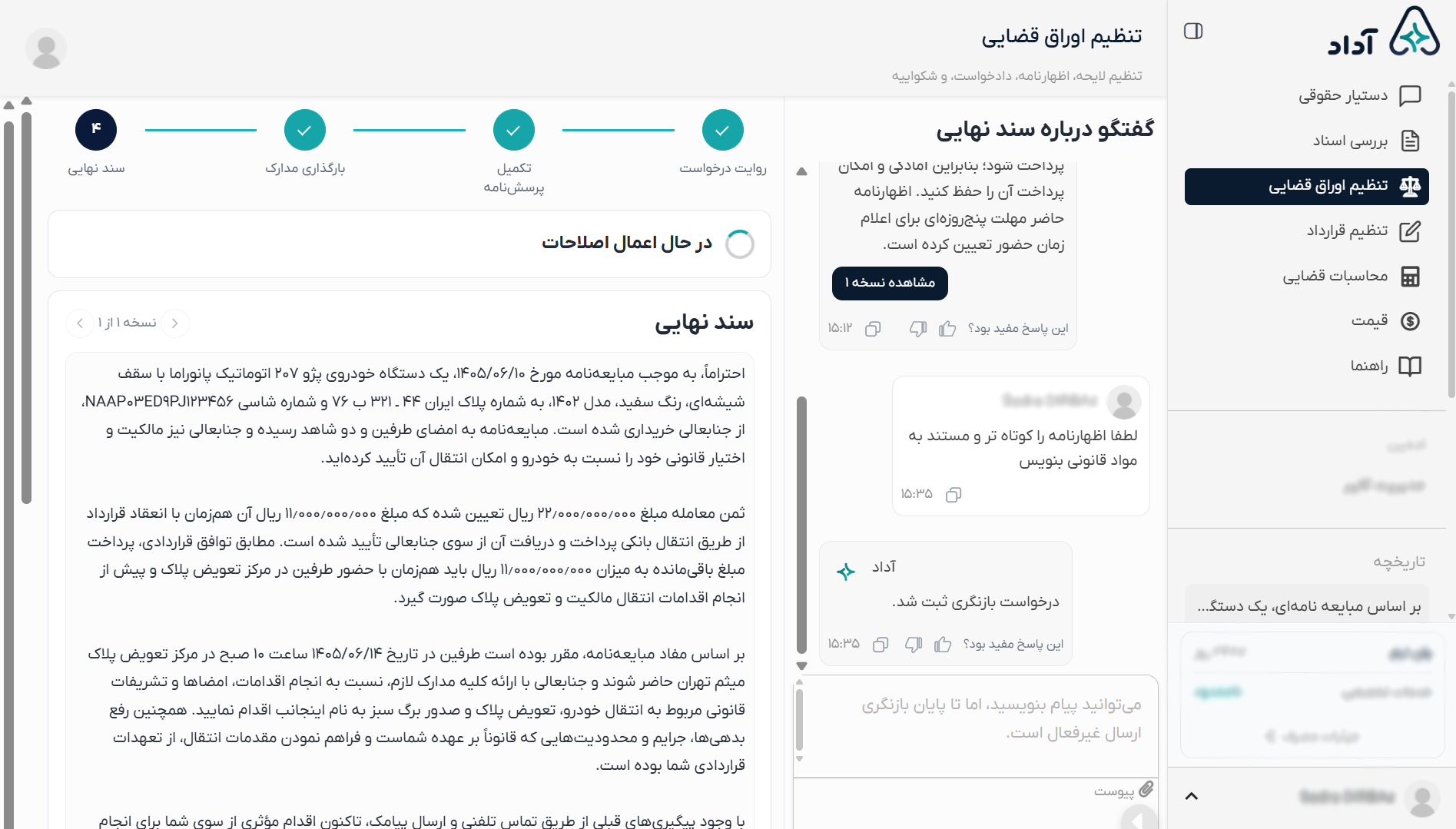Click the در حال اعمال اصلاحات progress spinner
Viewport: 1456px width, 829px height.
point(740,244)
